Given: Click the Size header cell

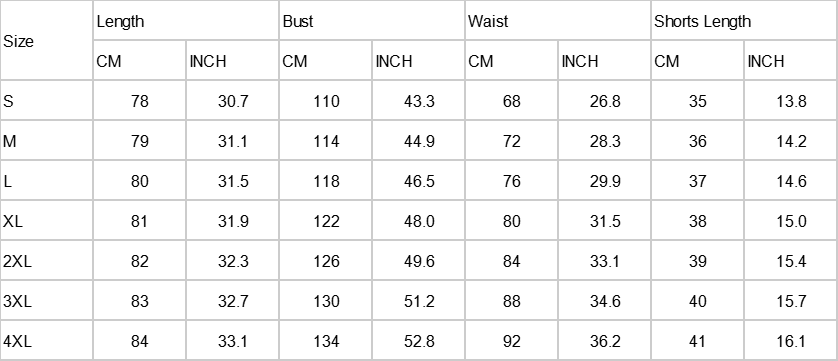Looking at the screenshot, I should [46, 41].
